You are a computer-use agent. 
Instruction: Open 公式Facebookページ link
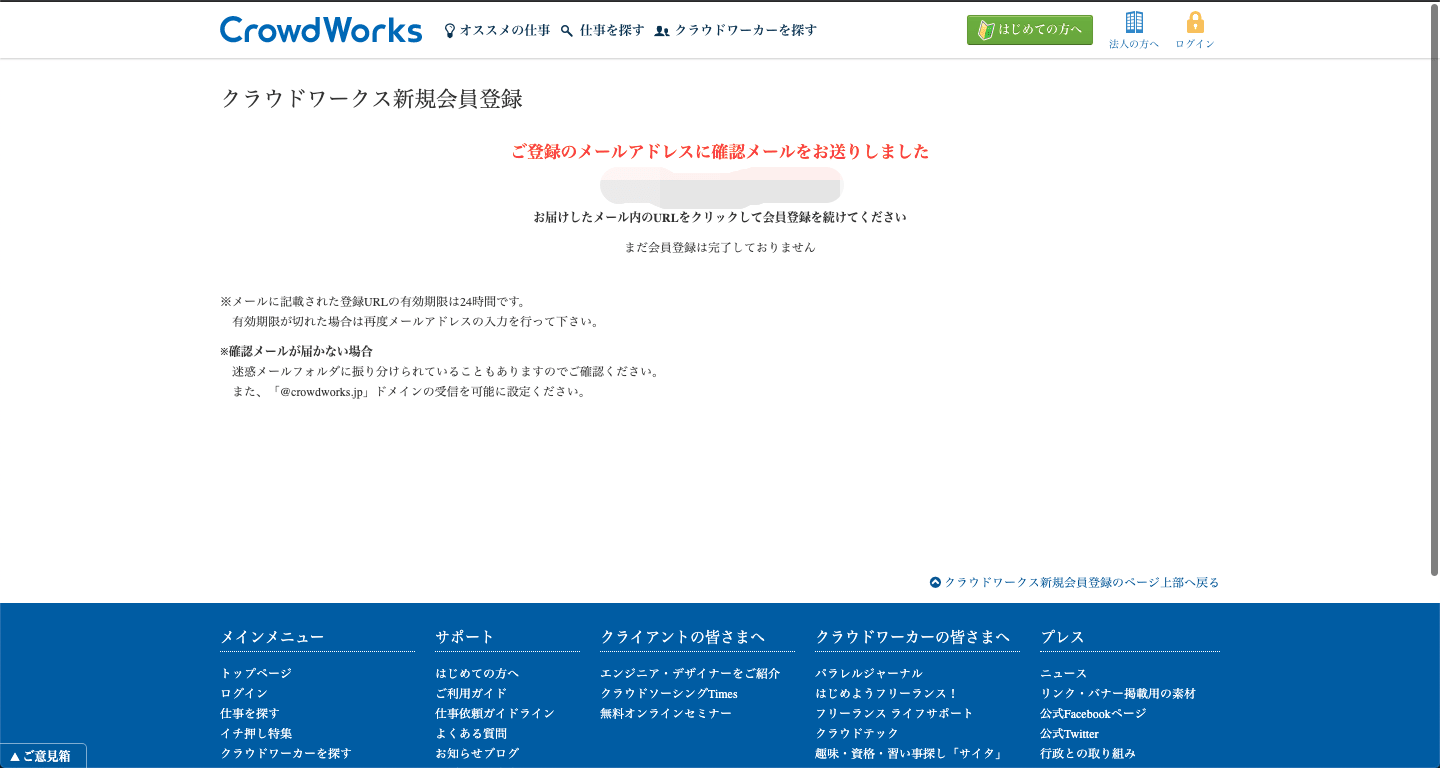pyautogui.click(x=1093, y=713)
